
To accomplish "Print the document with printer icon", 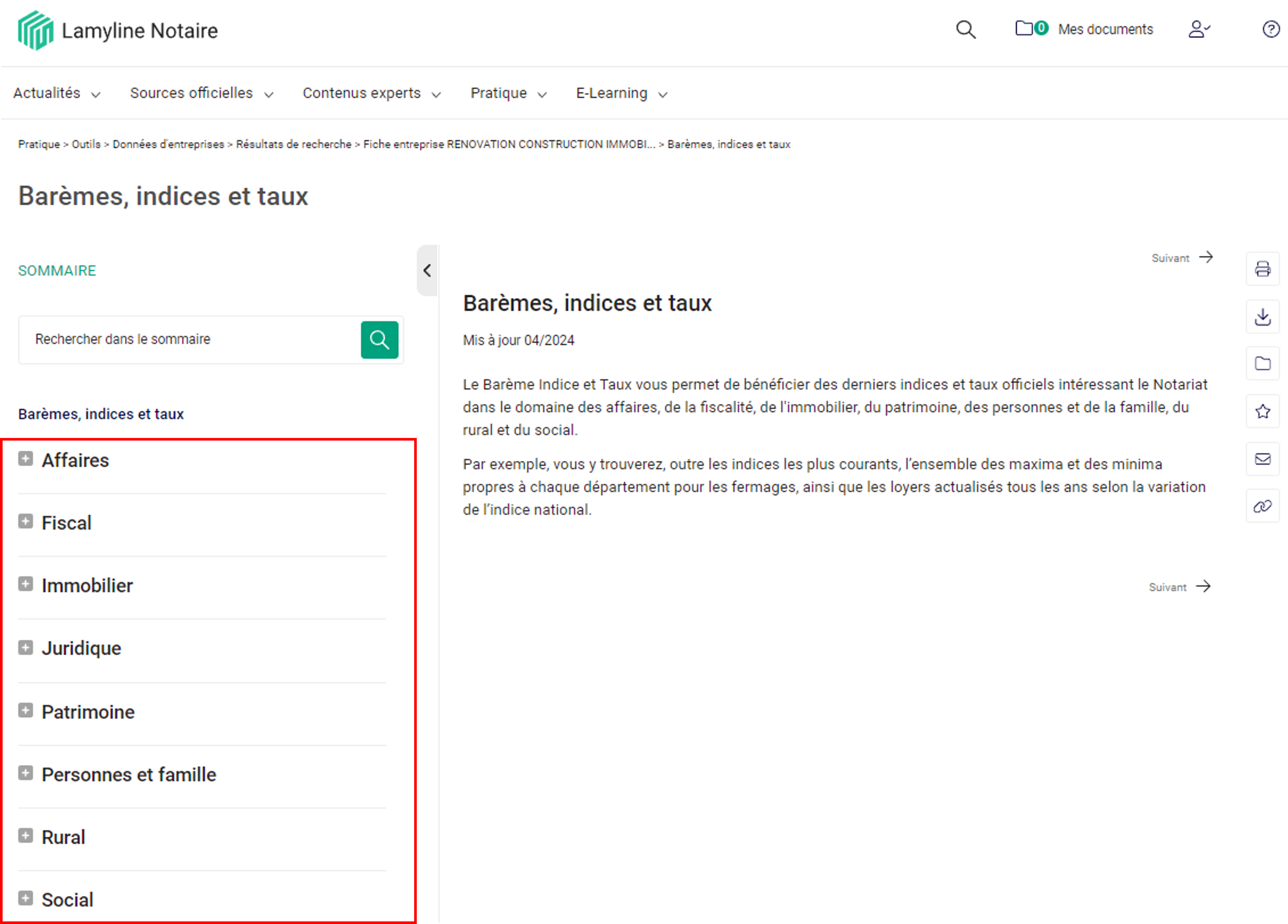I will click(x=1262, y=269).
